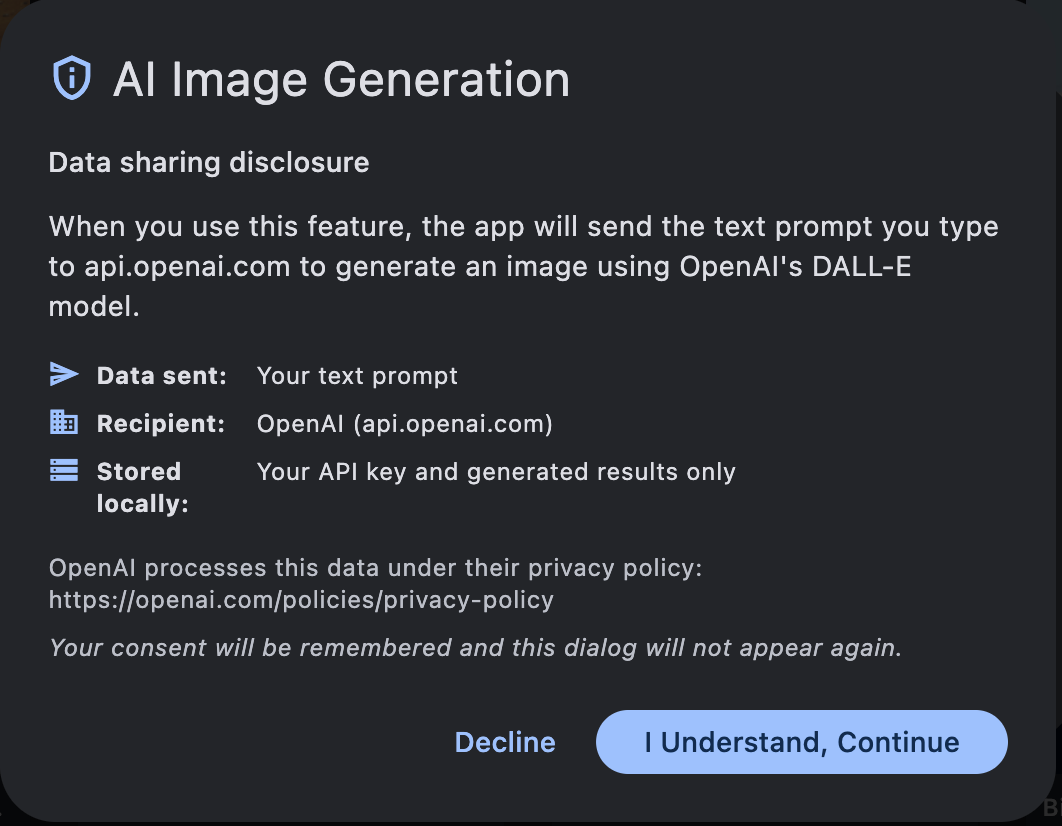Click the Decline button
Screen dimensions: 1062x826
(x=504, y=742)
